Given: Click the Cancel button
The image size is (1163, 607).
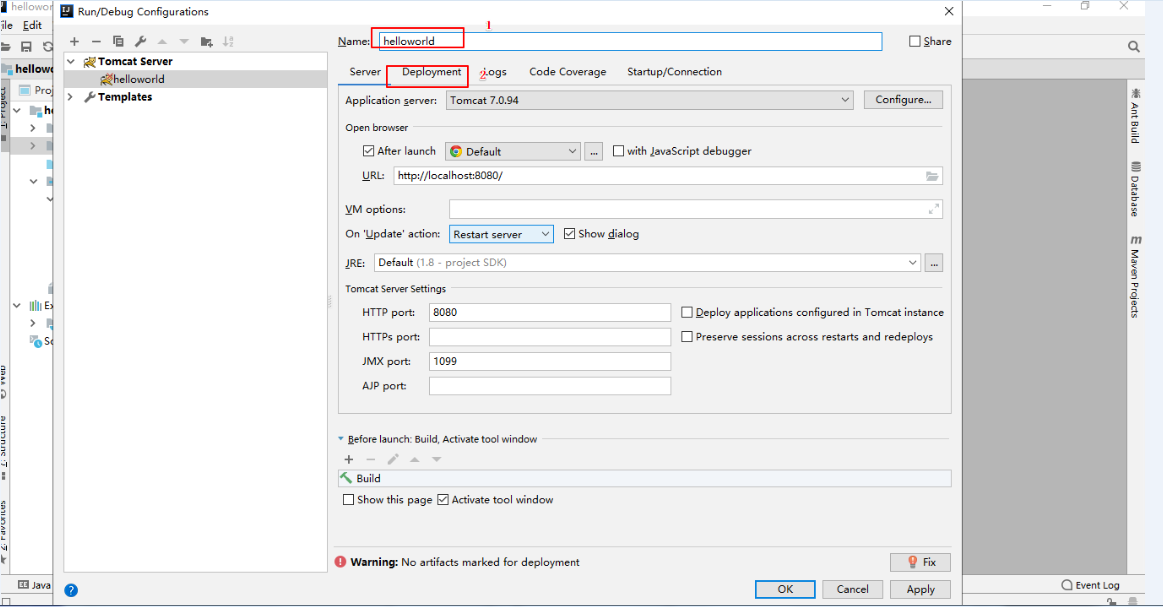Looking at the screenshot, I should (x=853, y=589).
